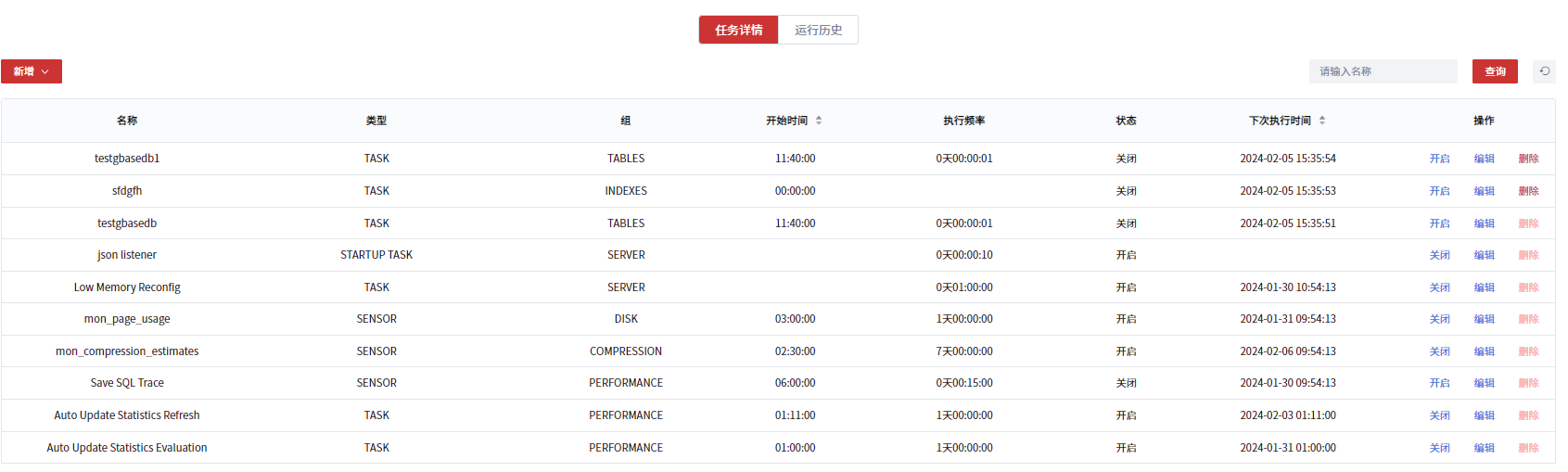Enable the testgbasedb task via 开启
The width and height of the screenshot is (1568, 472).
click(1439, 223)
